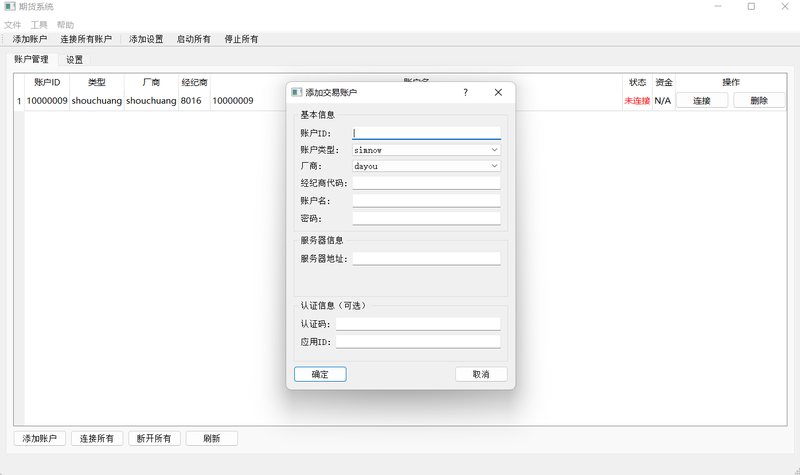Click the 经纪商 column header
The image size is (800, 475).
(x=194, y=82)
